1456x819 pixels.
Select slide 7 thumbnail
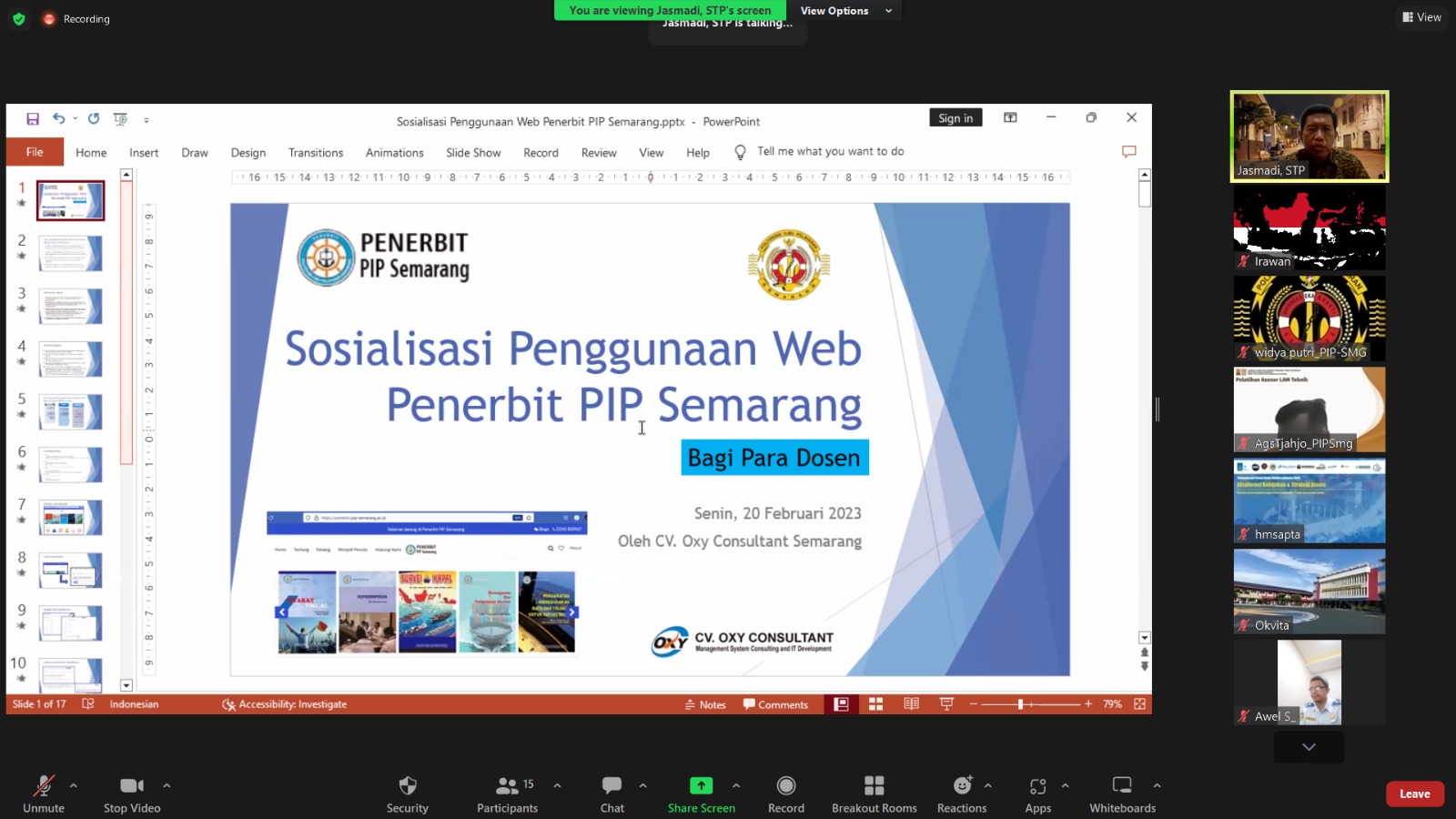click(70, 517)
